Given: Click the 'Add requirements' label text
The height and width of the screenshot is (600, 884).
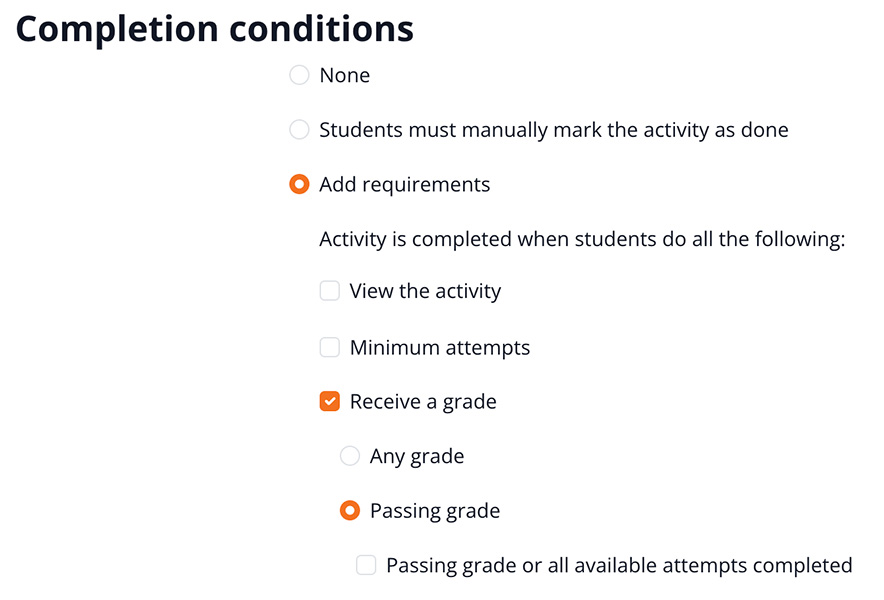Looking at the screenshot, I should tap(404, 185).
